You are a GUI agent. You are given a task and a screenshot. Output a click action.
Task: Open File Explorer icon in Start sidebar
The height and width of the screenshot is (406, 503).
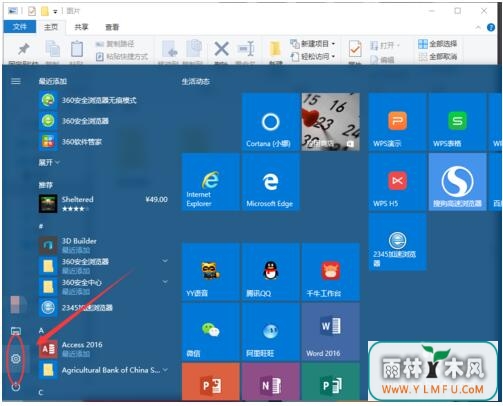coord(16,331)
